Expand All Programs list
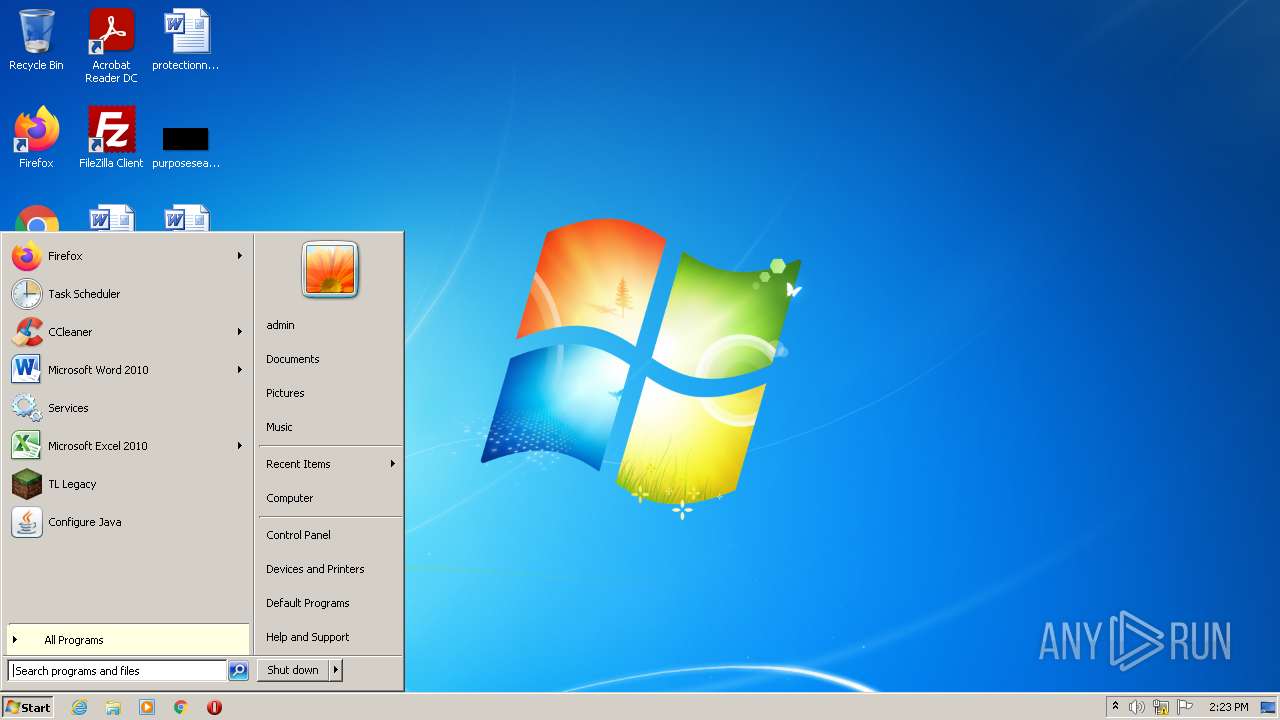Viewport: 1280px width, 720px height. (127, 640)
